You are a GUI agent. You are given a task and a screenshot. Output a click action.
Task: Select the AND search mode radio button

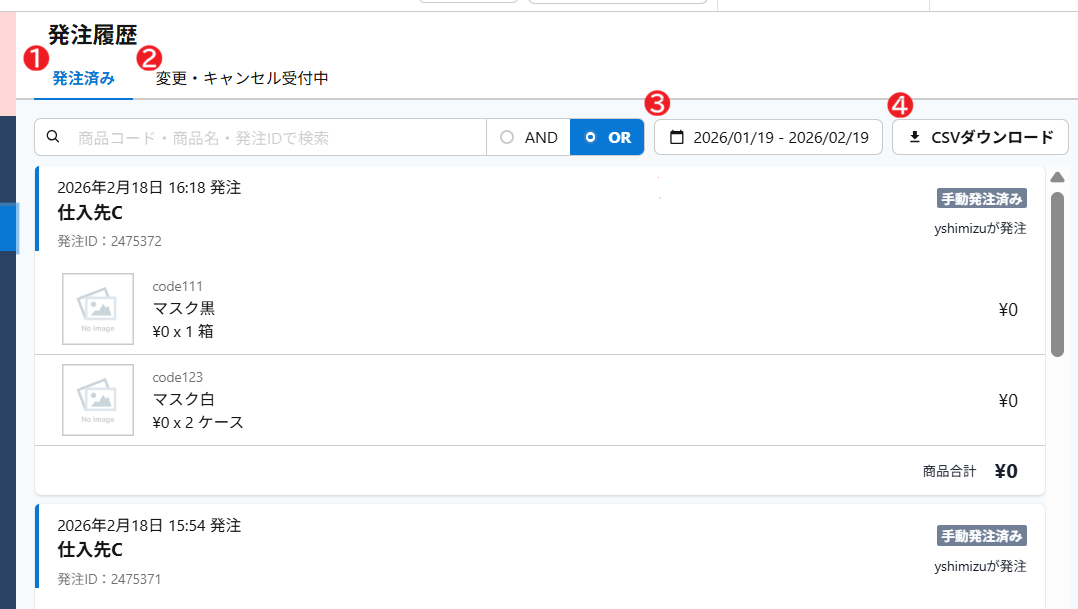[507, 137]
